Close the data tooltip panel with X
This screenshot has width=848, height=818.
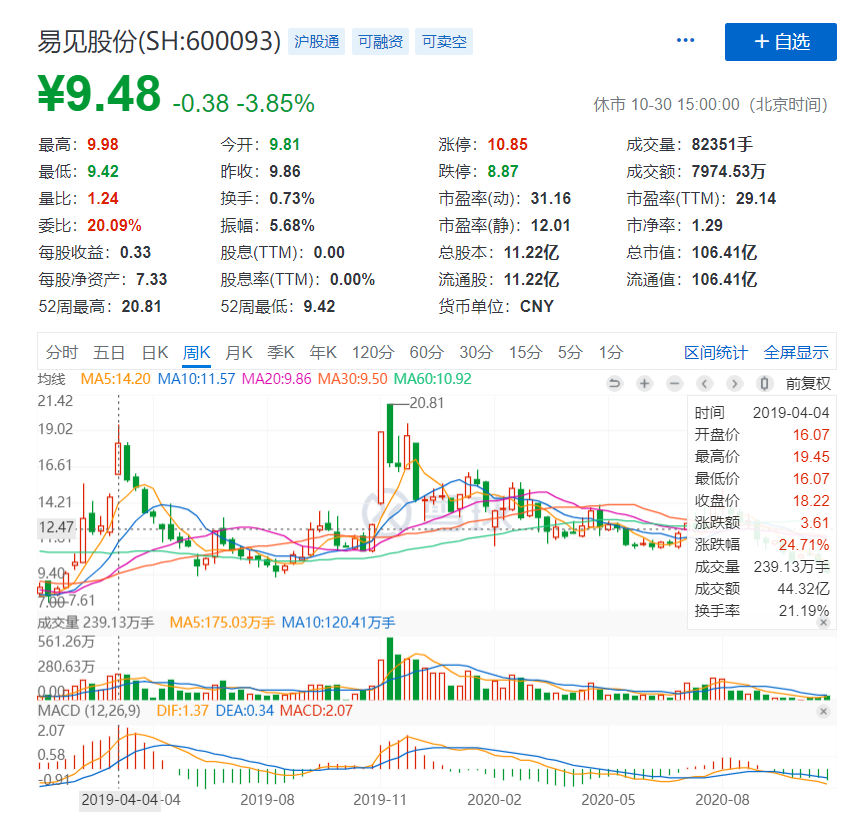(823, 622)
